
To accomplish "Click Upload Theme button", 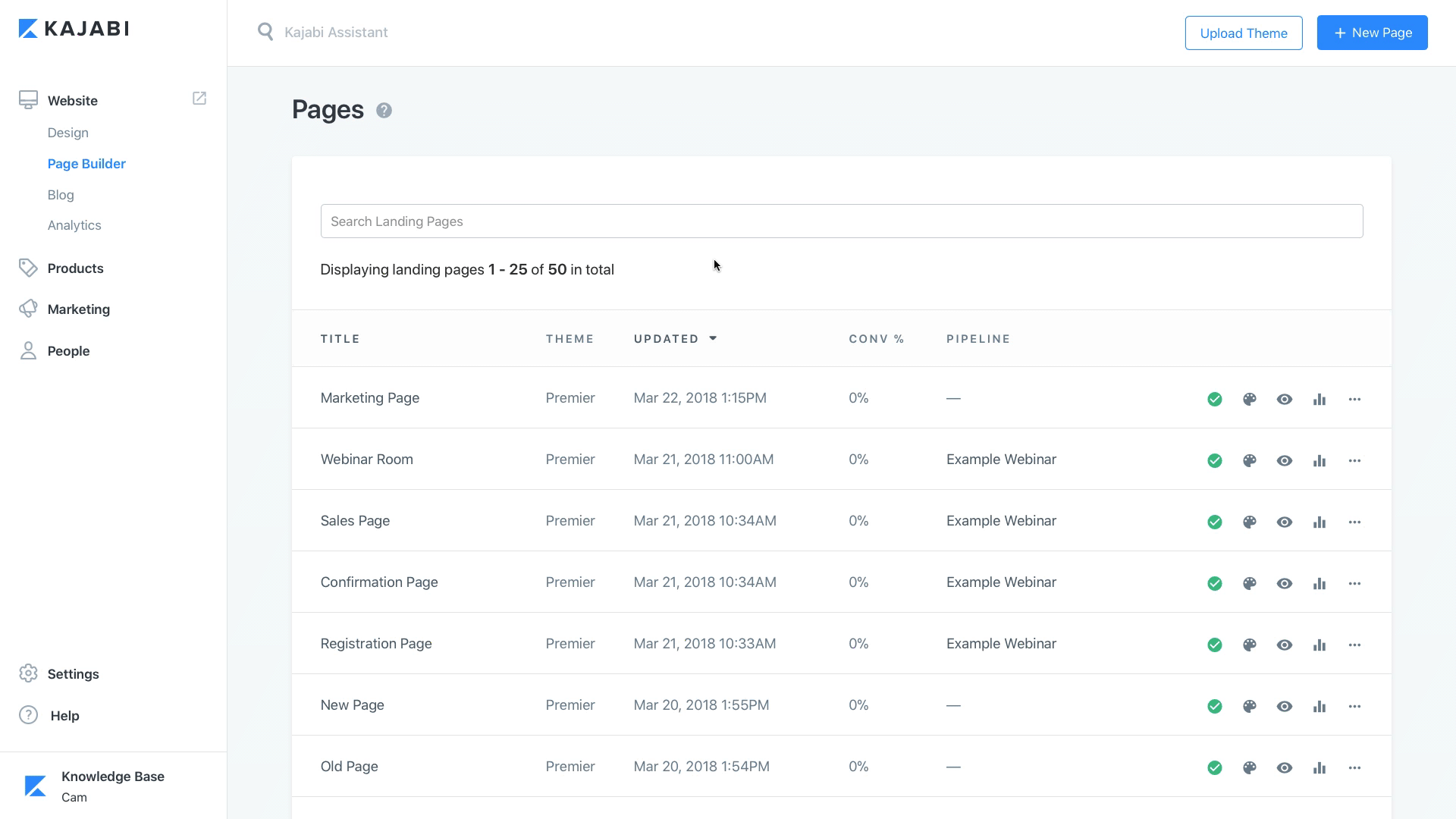I will [1243, 33].
